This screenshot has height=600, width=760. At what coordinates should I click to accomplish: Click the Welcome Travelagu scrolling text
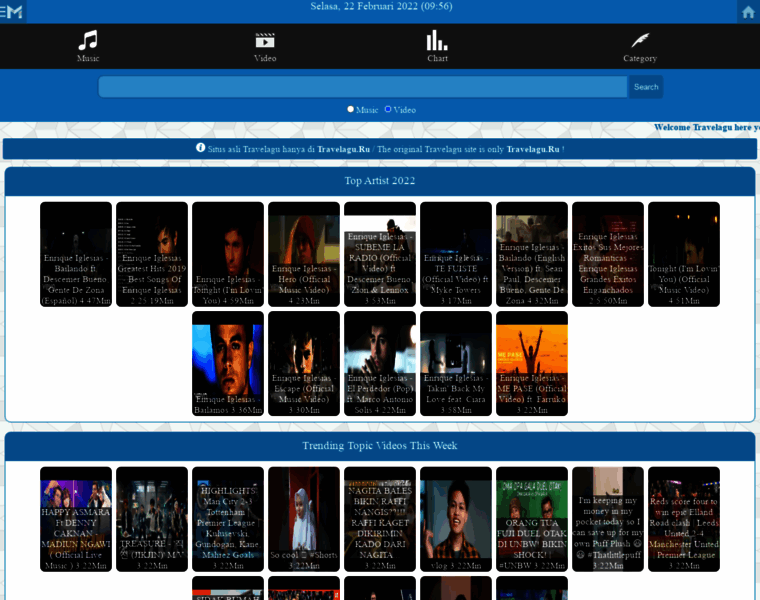[x=707, y=127]
